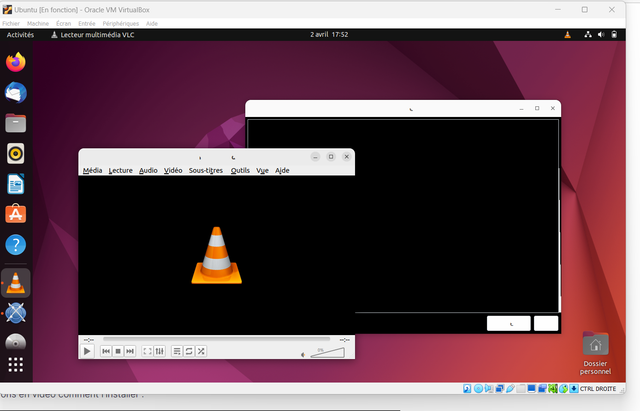The image size is (640, 411).
Task: Open VirtualBox Entrée menu
Action: tap(87, 24)
